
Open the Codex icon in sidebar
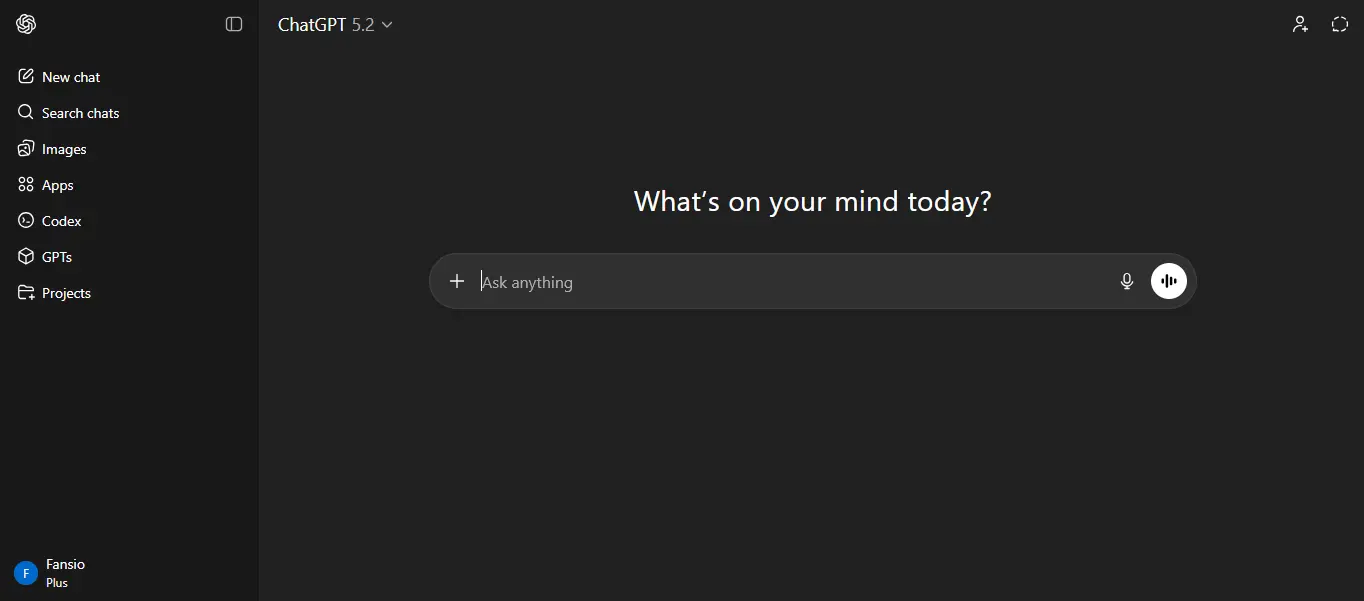tap(26, 221)
